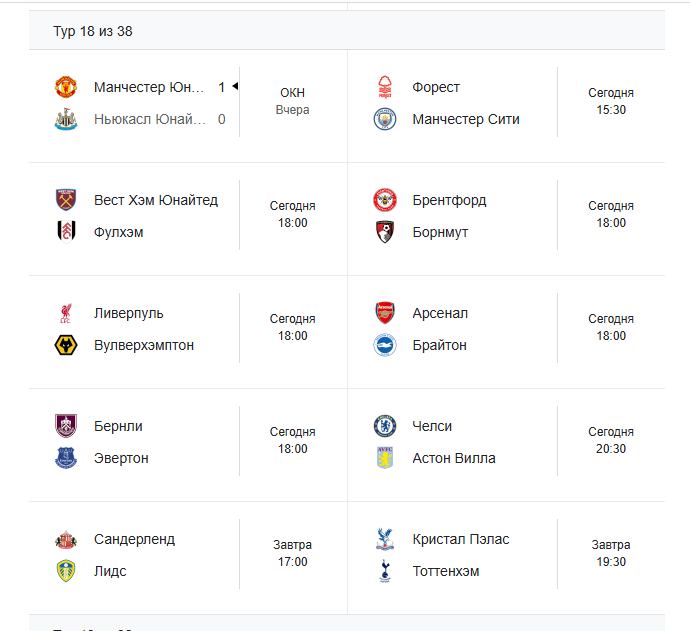The image size is (690, 631).
Task: Open the Брентфорд team link
Action: (449, 200)
